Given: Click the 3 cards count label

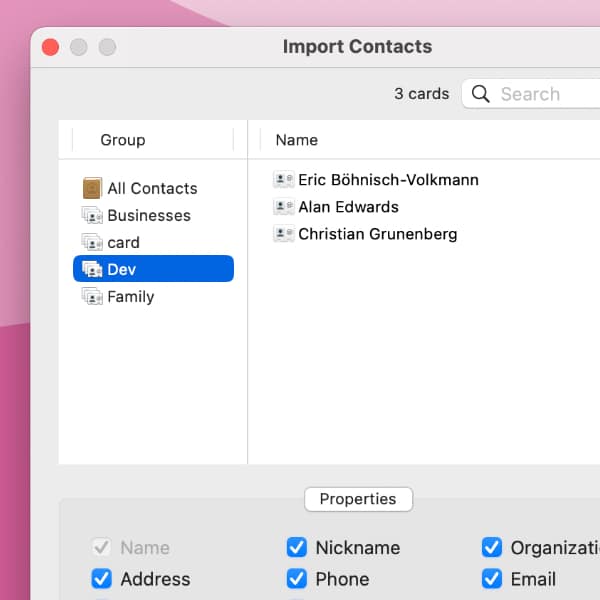Looking at the screenshot, I should 422,94.
